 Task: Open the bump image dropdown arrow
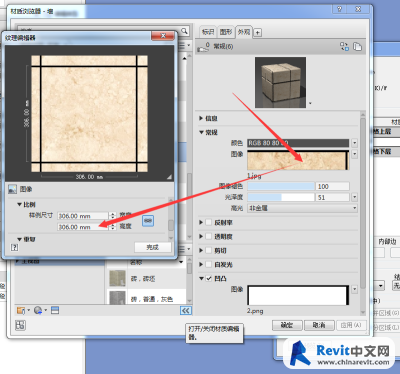(354, 289)
